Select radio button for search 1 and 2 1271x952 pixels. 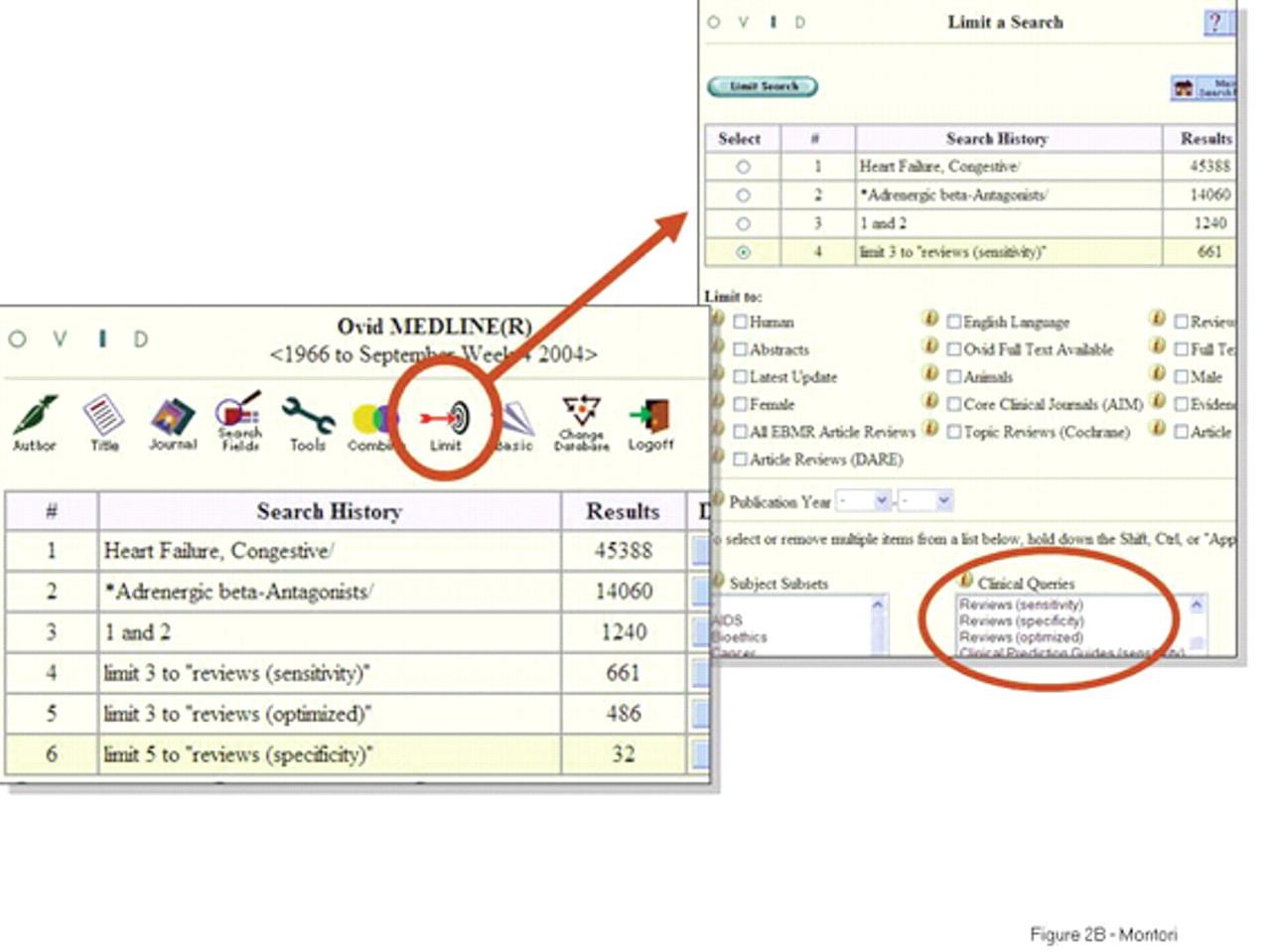point(743,224)
